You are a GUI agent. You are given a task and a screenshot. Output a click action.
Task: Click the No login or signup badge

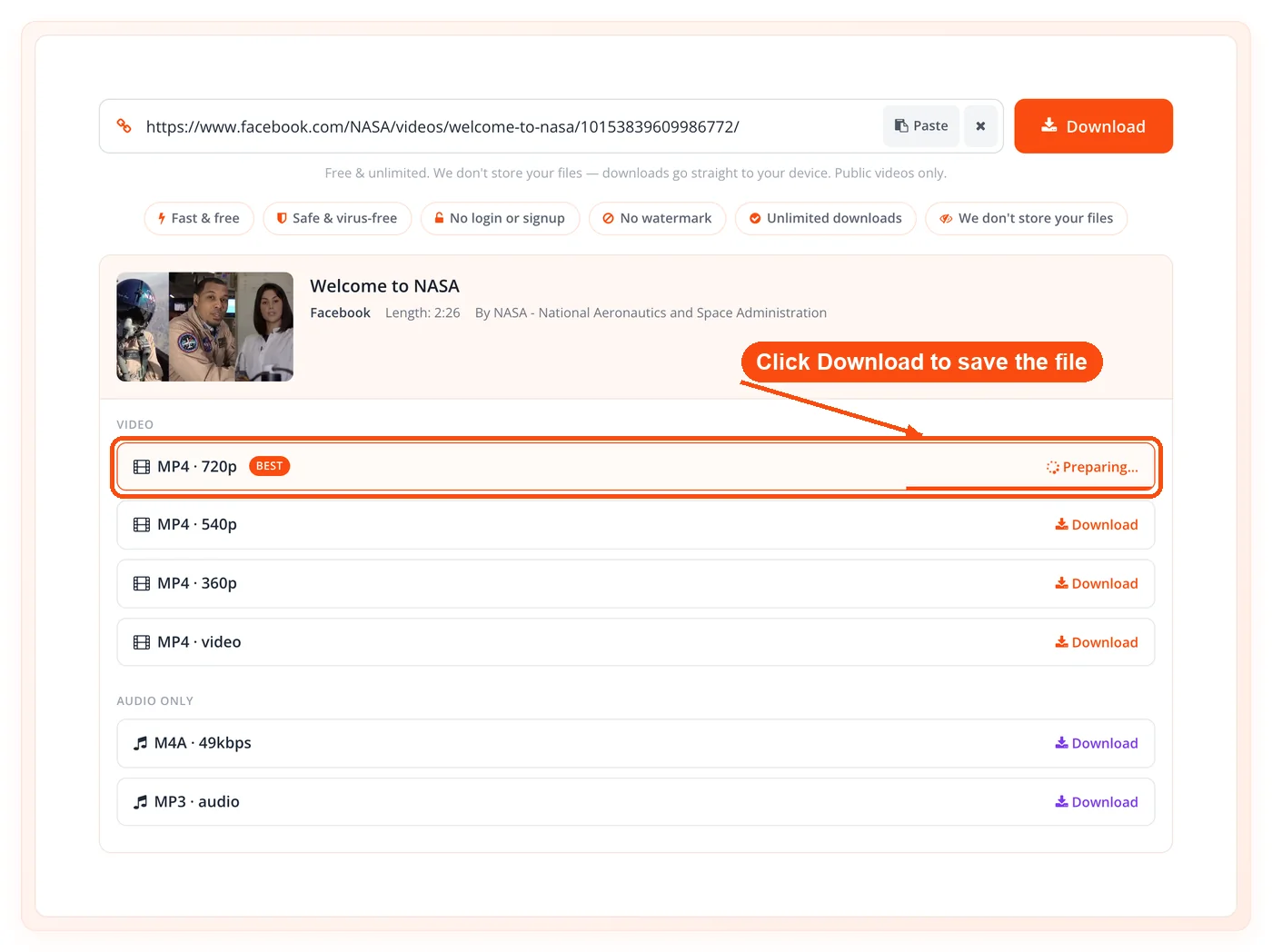coord(500,218)
